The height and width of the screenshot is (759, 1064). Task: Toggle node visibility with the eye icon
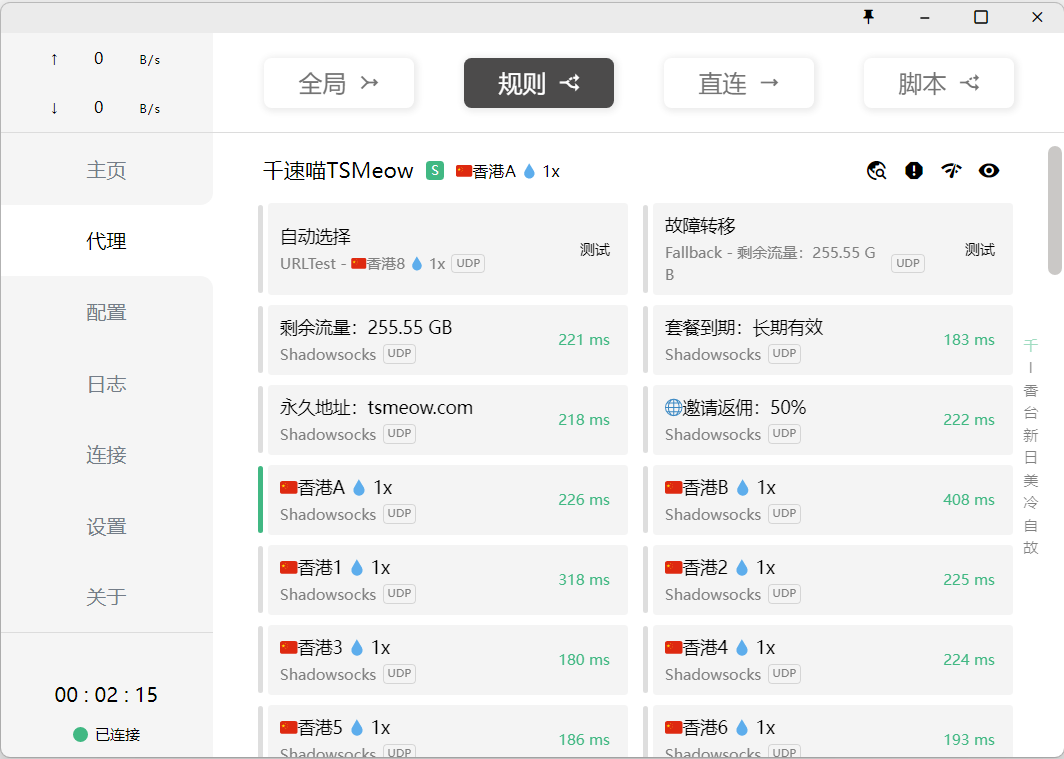[989, 171]
